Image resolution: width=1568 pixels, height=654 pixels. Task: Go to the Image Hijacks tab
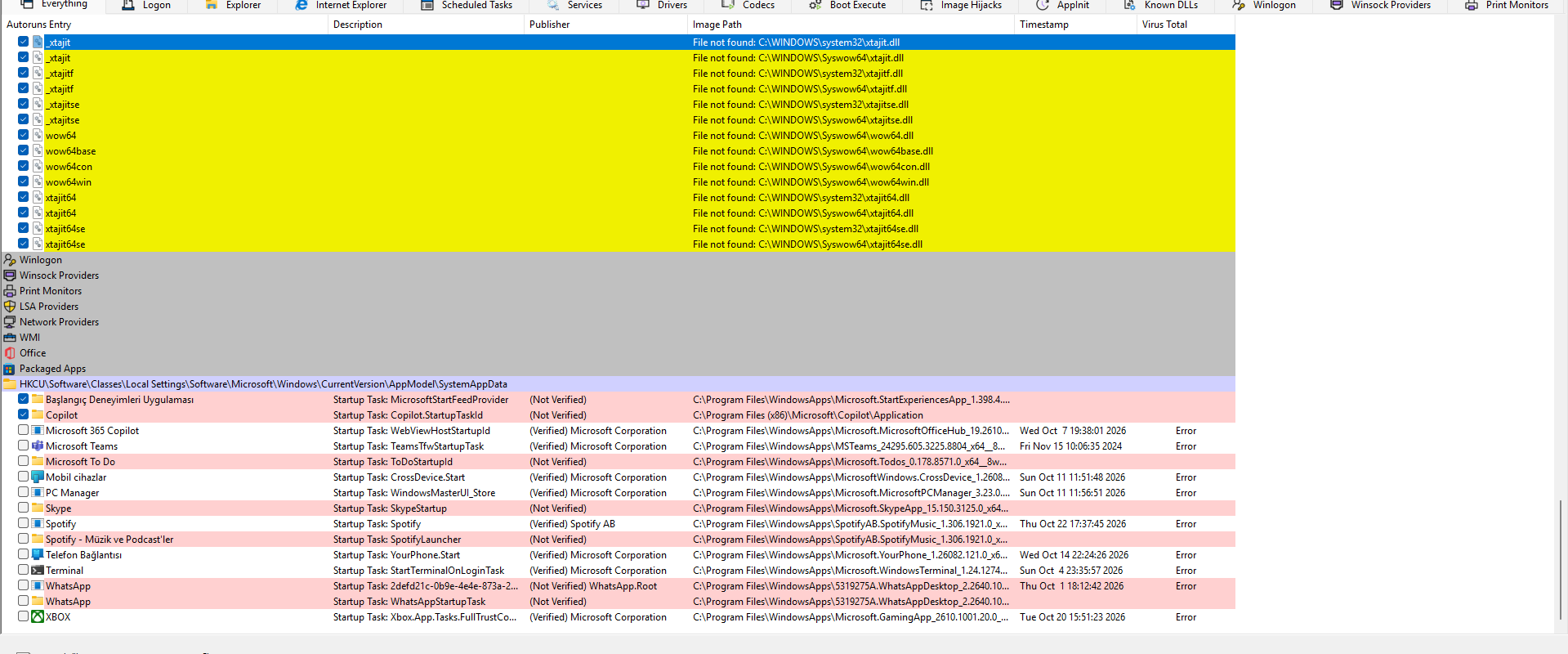962,5
